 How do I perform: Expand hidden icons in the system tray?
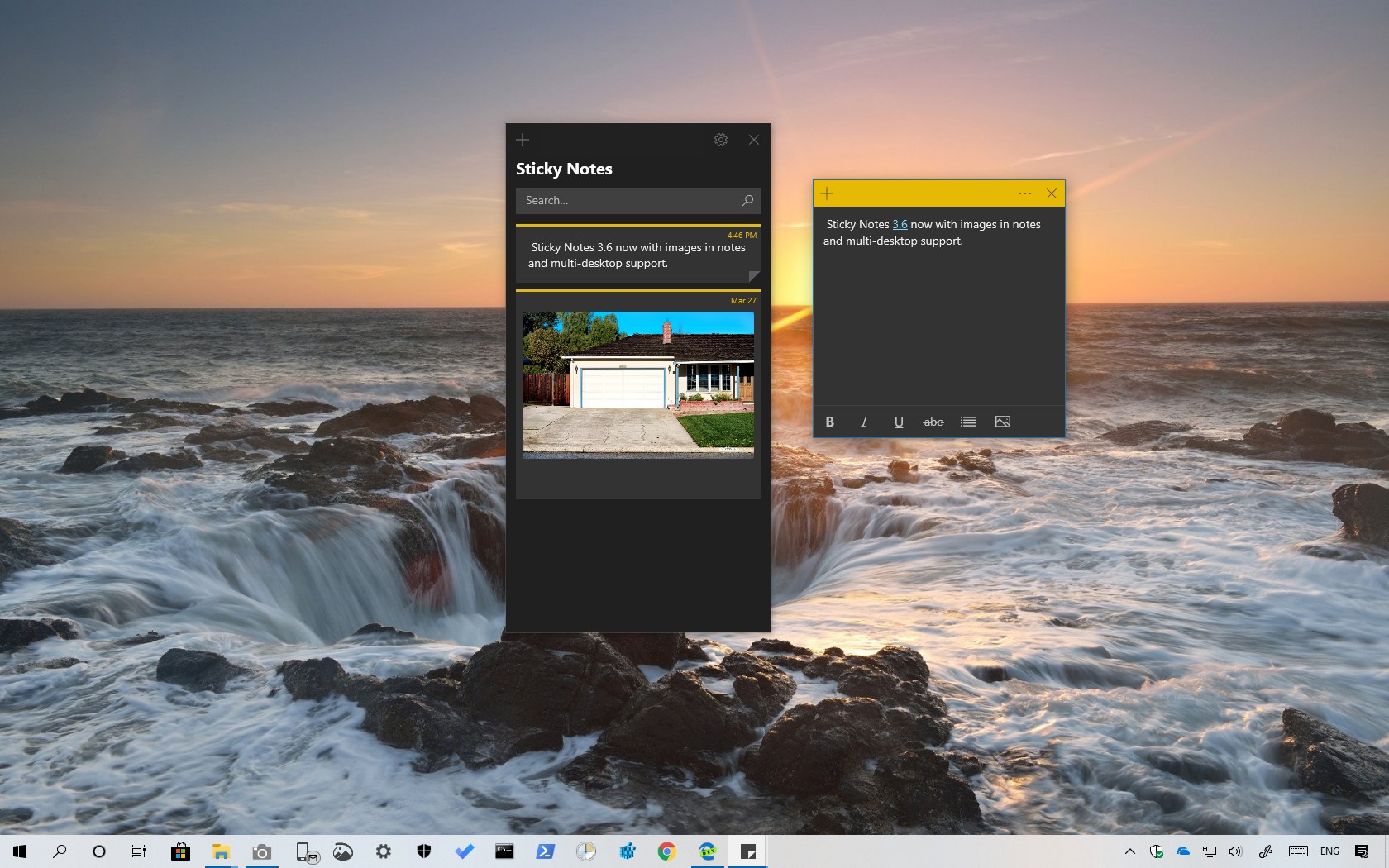[1129, 851]
